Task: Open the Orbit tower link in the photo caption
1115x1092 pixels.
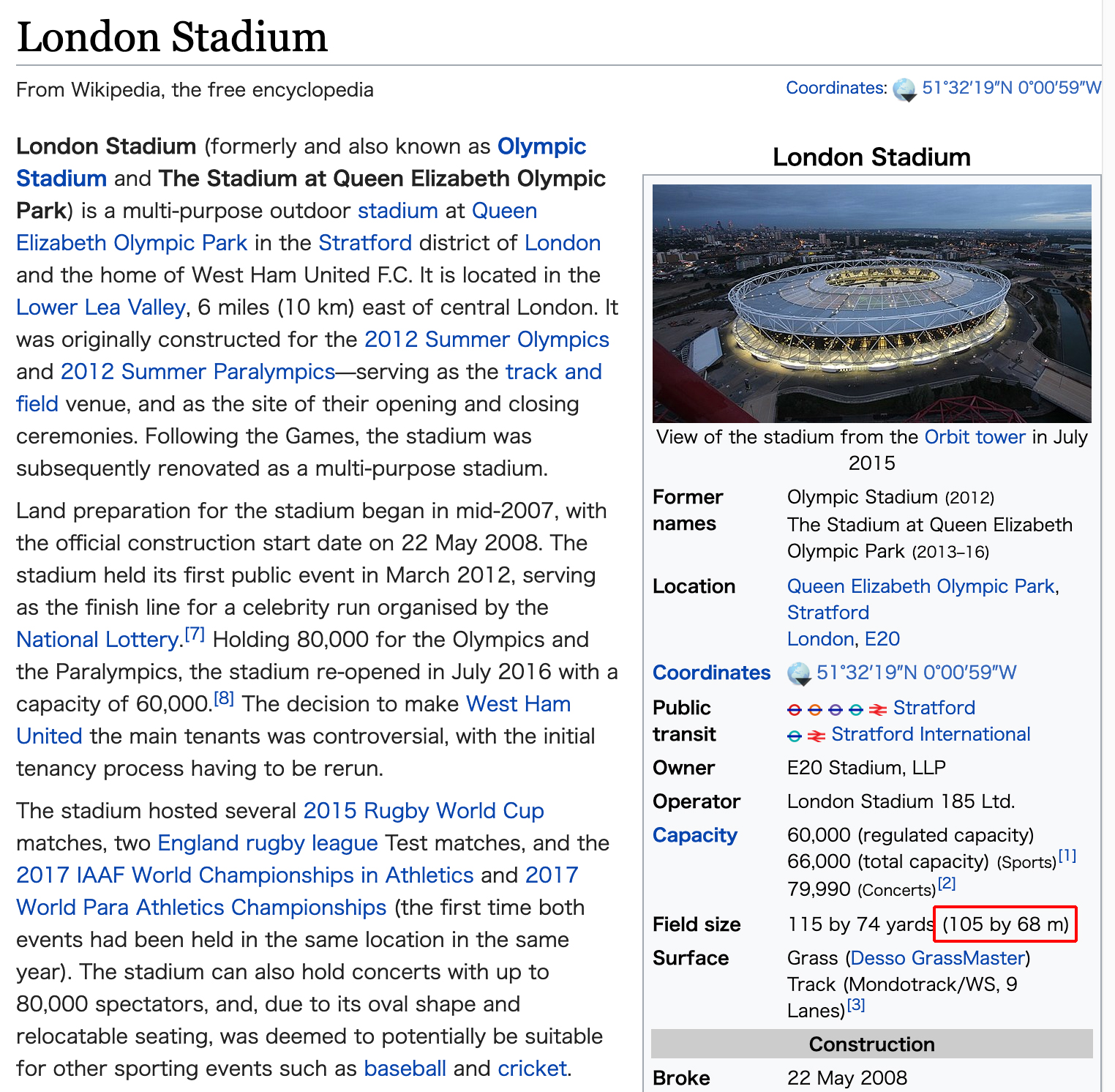Action: point(975,437)
